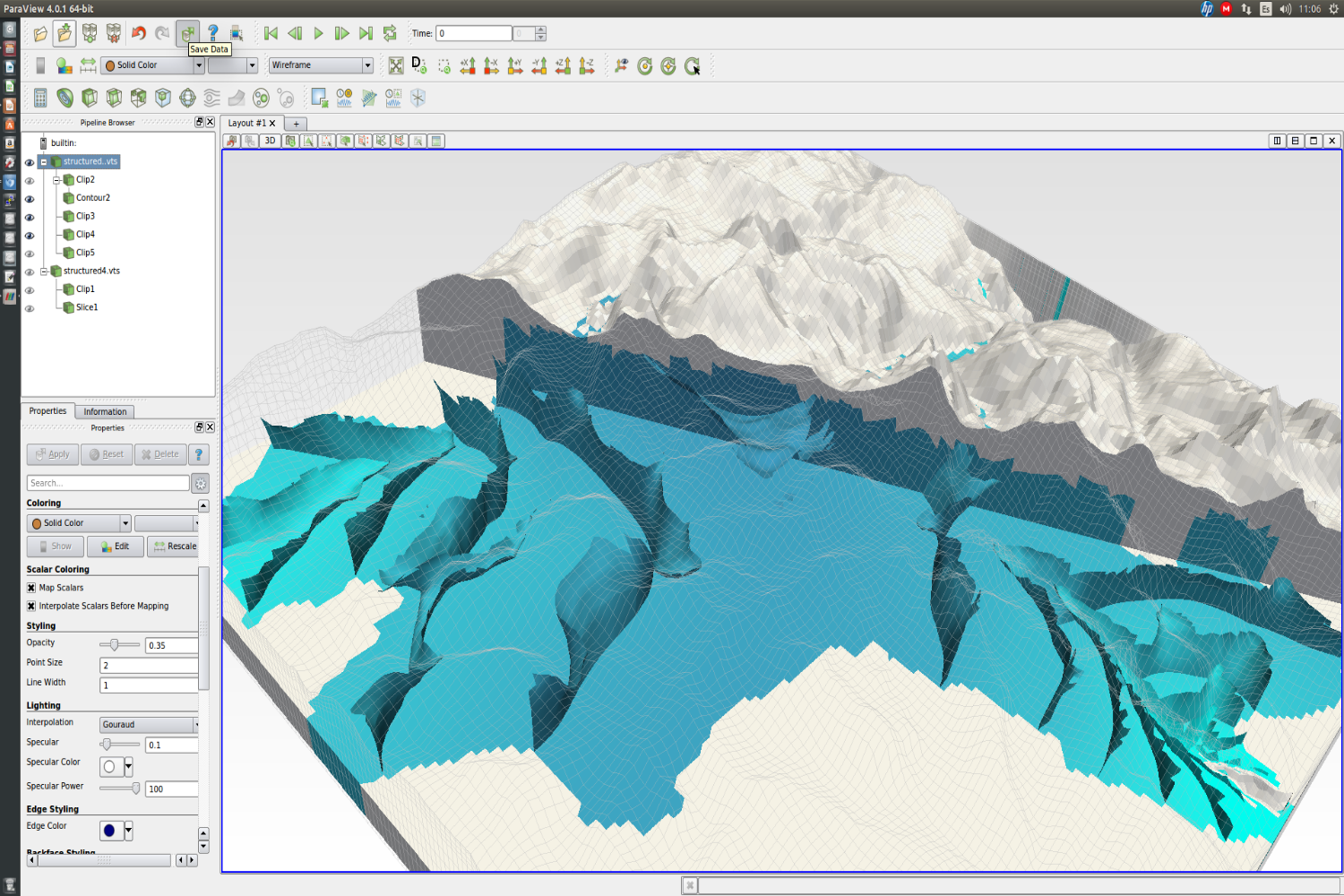Click the Disconnect from server icon
The image size is (1344, 896).
[x=114, y=34]
